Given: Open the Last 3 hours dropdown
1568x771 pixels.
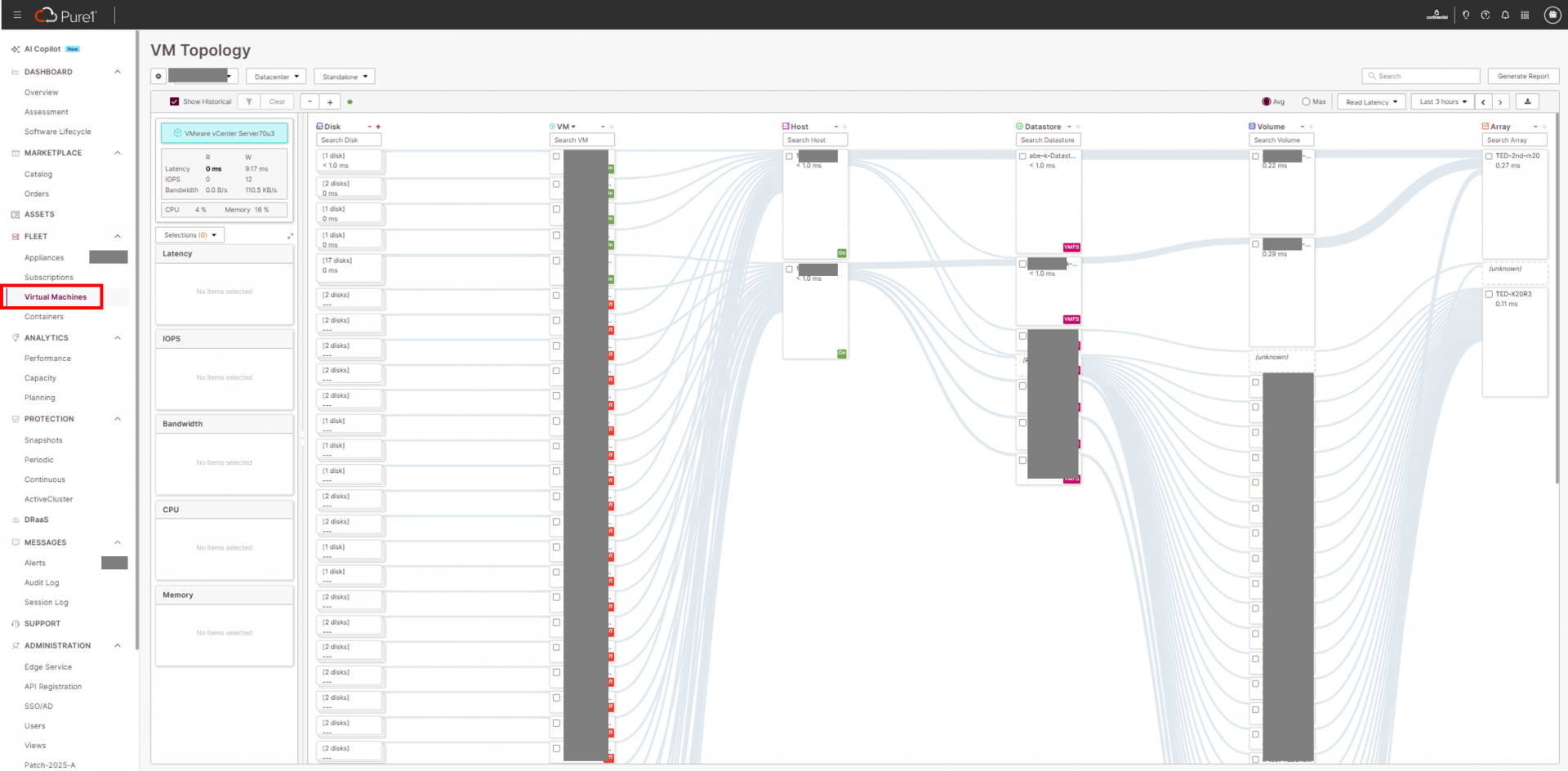Looking at the screenshot, I should tap(1442, 102).
